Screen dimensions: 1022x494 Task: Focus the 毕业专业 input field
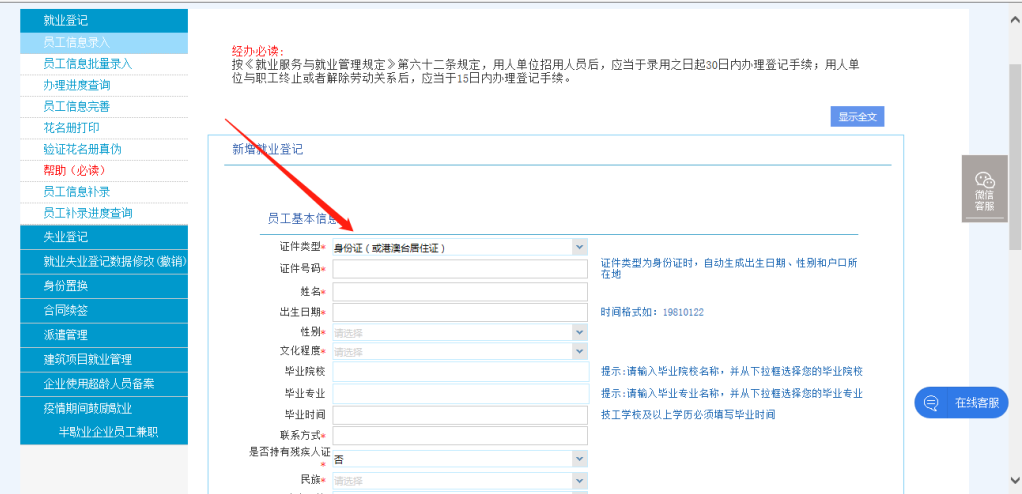(x=460, y=394)
